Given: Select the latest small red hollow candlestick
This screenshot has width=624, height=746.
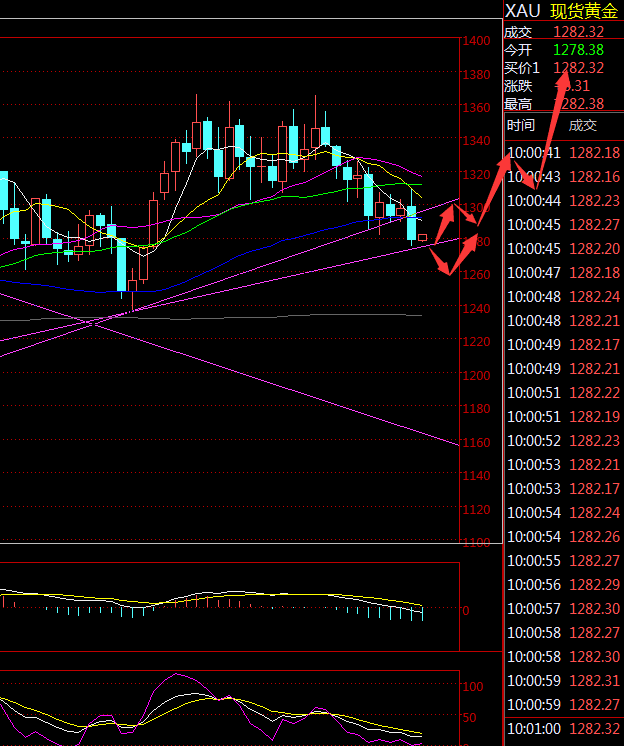Looking at the screenshot, I should pyautogui.click(x=422, y=237).
